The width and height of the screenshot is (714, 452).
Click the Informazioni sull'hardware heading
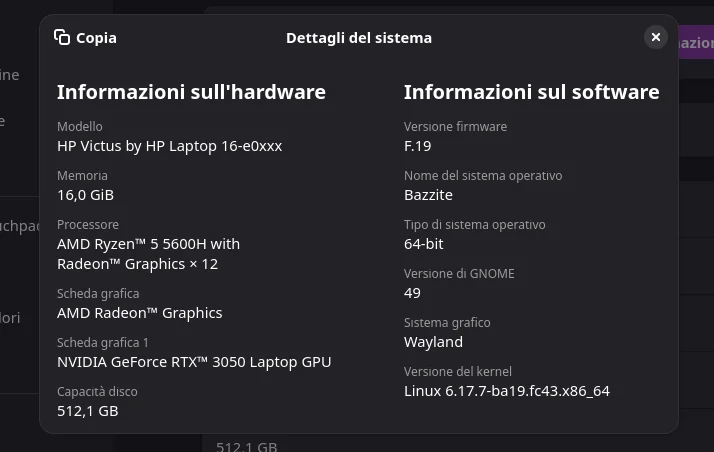pos(191,92)
